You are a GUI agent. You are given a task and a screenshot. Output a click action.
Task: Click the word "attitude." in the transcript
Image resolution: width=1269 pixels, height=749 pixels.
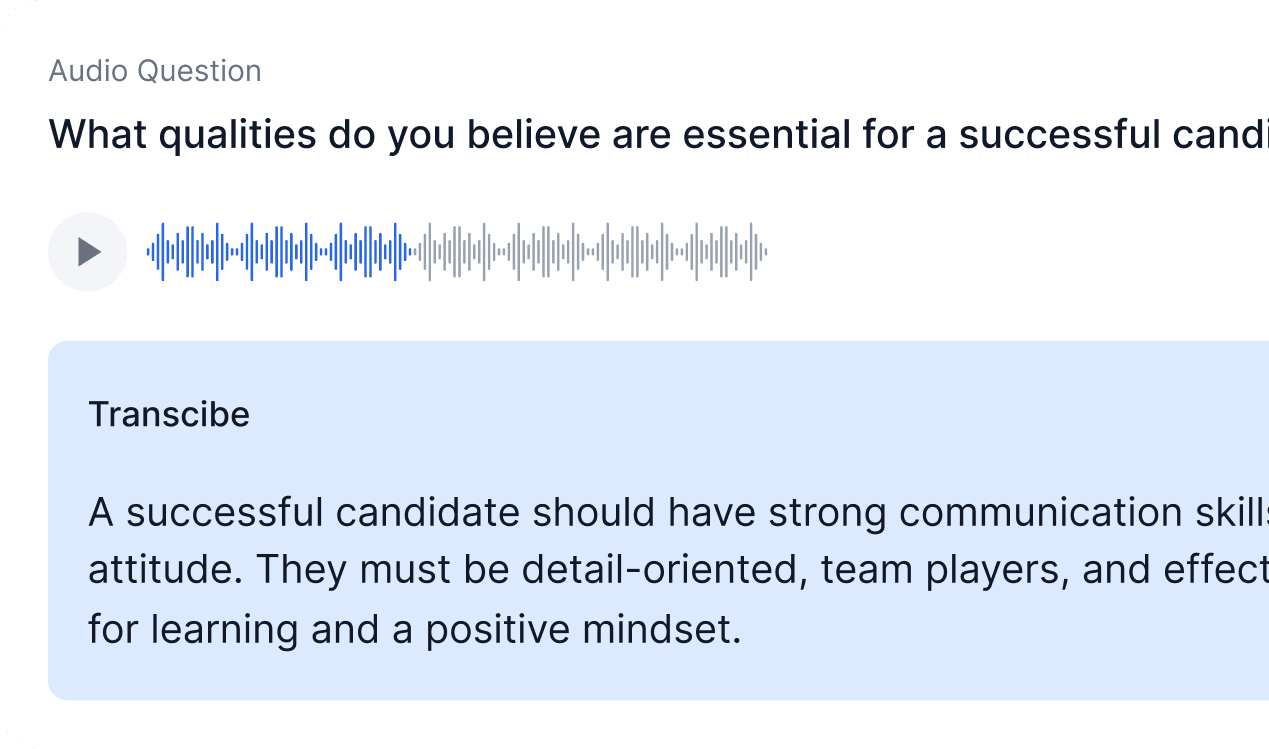pos(163,571)
